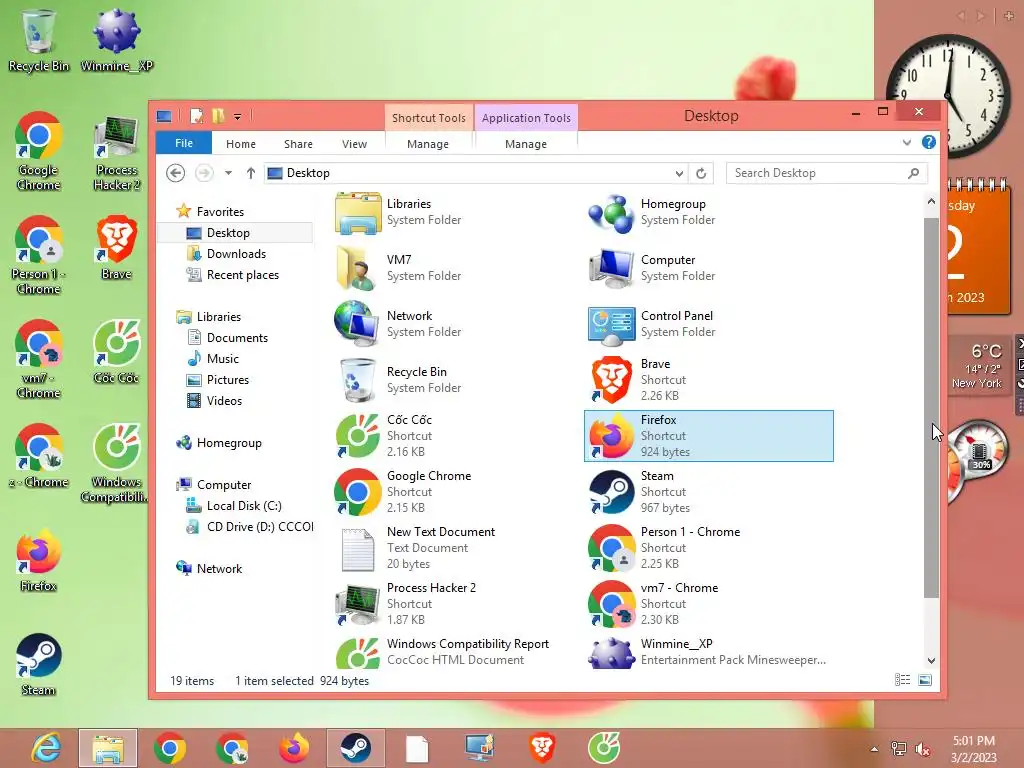The height and width of the screenshot is (768, 1024).
Task: Open Manage tab under Application Tools
Action: (x=526, y=144)
